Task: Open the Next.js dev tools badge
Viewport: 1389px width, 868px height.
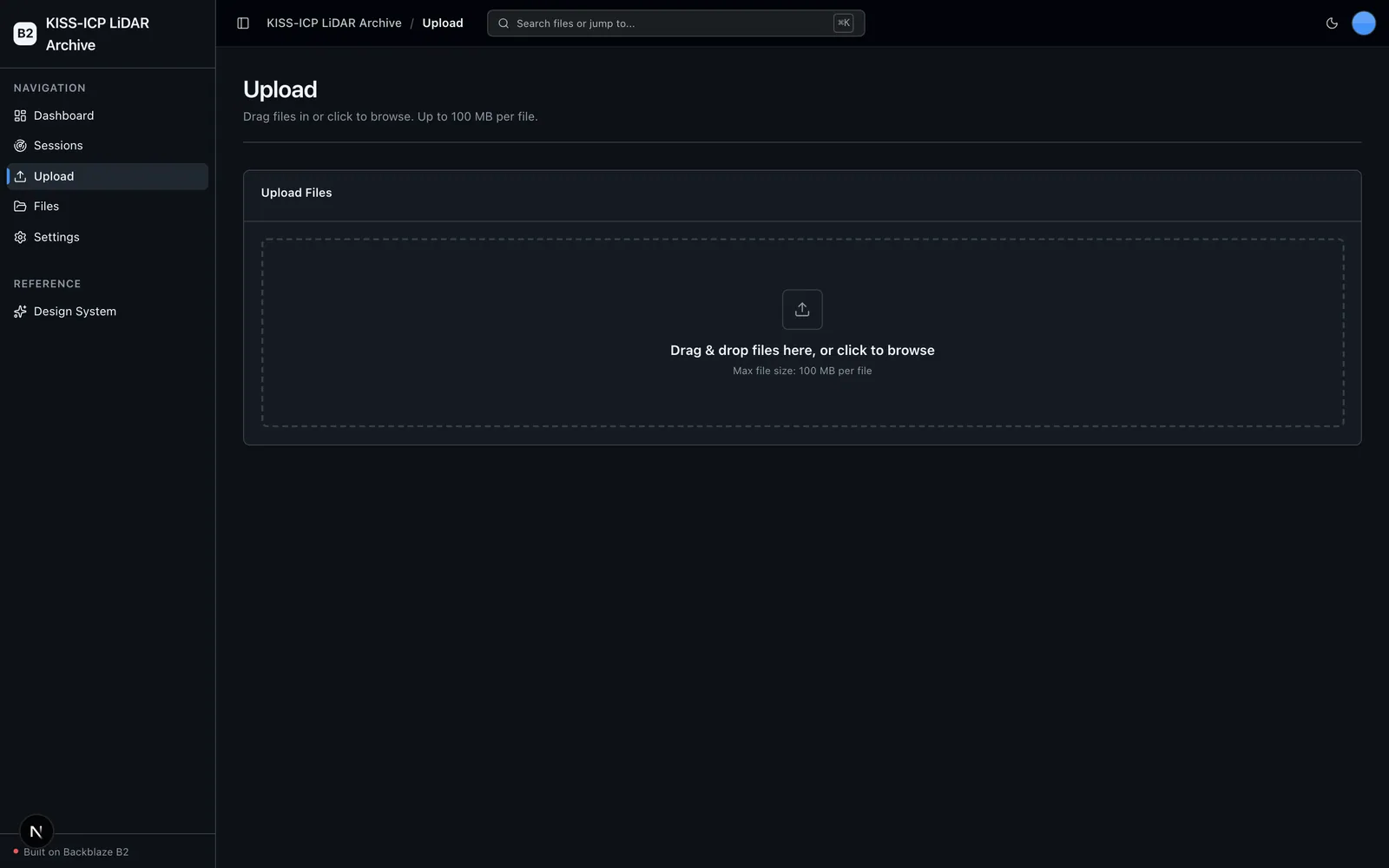Action: [36, 832]
